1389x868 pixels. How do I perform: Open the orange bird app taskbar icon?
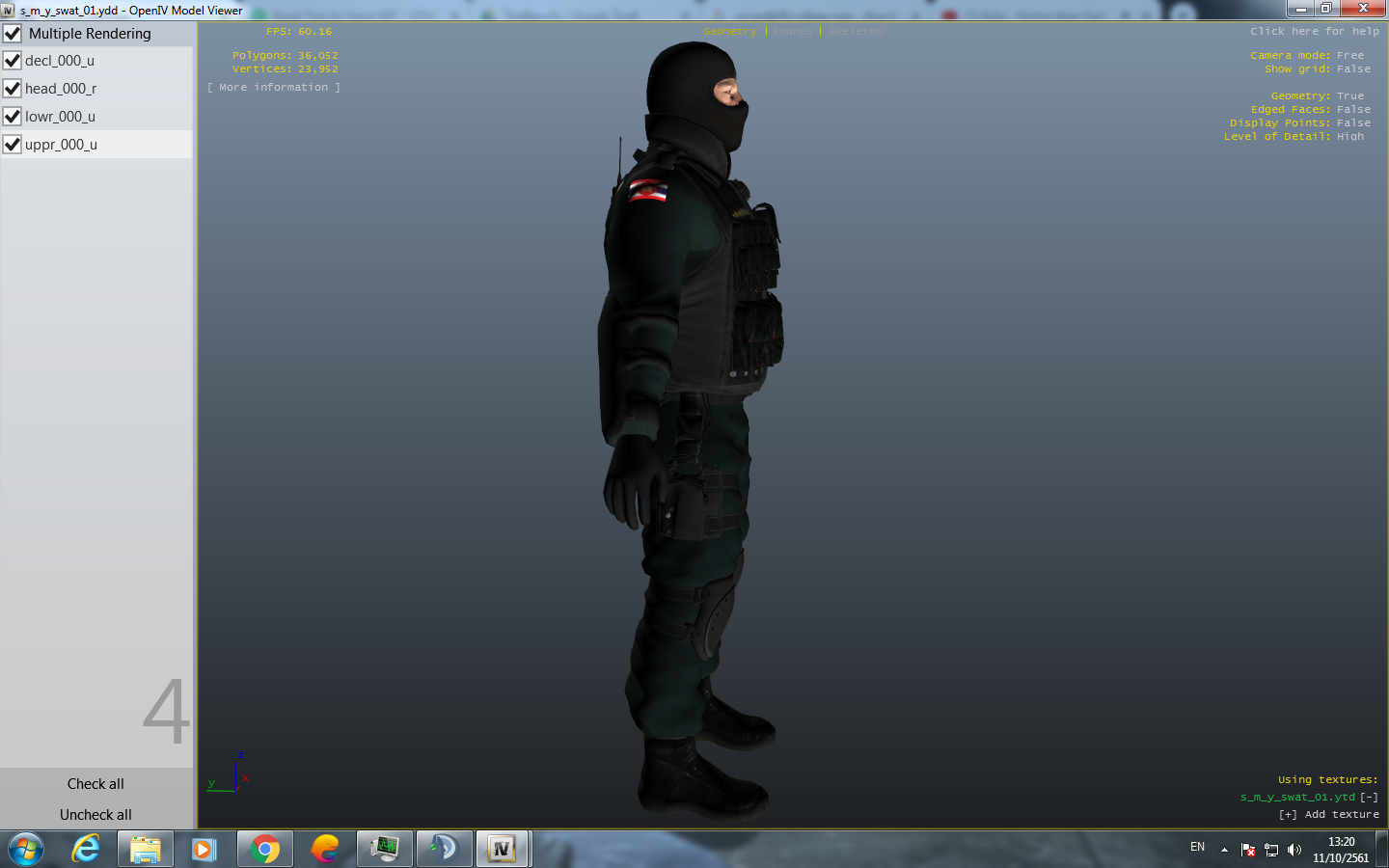(x=325, y=850)
